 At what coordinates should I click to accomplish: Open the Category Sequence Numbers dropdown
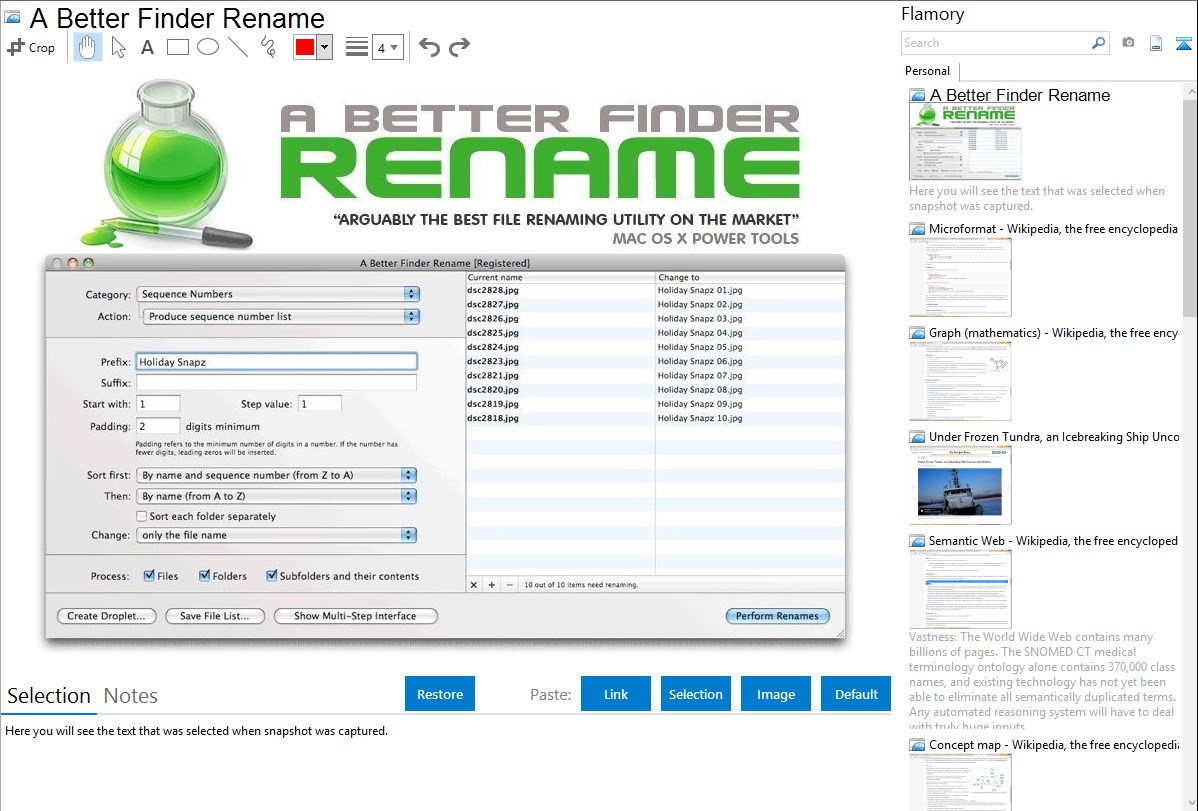pyautogui.click(x=278, y=294)
